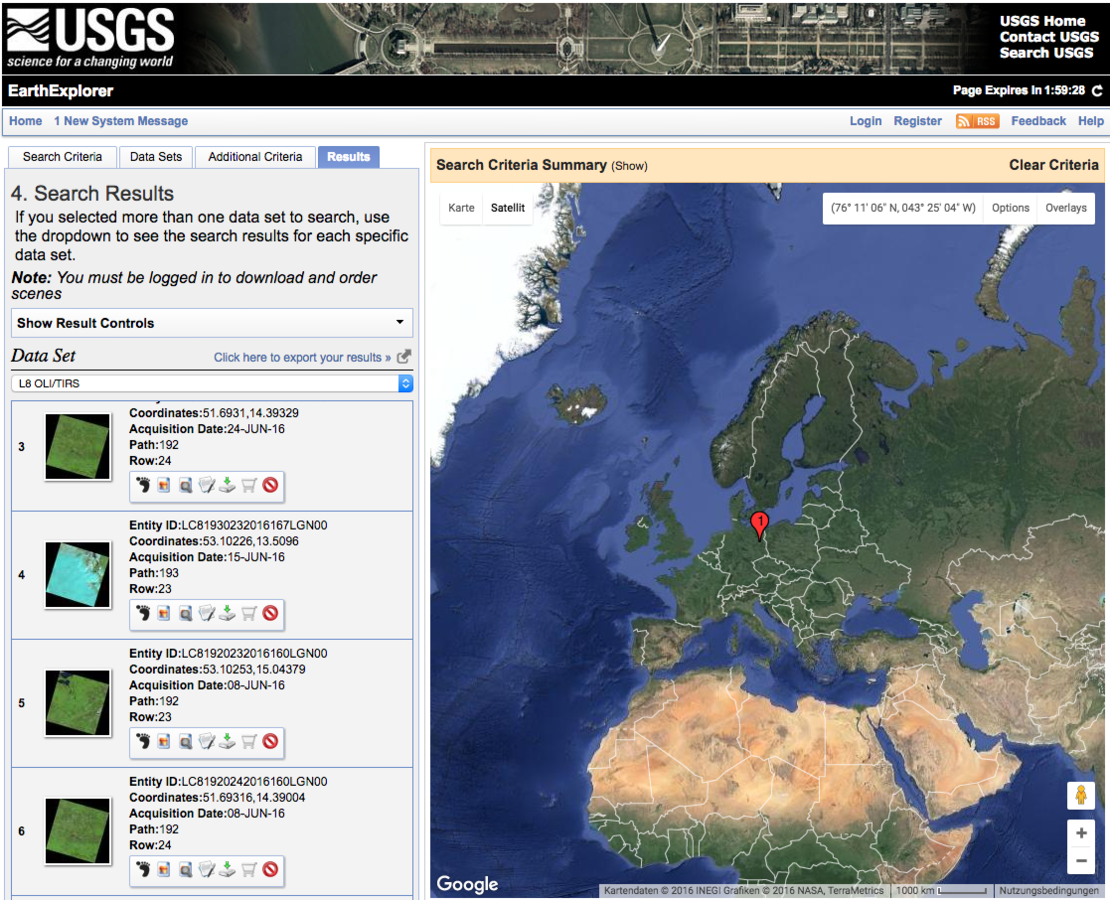Add result 6 to the order cart
Screen dimensions: 1110x900
click(248, 870)
